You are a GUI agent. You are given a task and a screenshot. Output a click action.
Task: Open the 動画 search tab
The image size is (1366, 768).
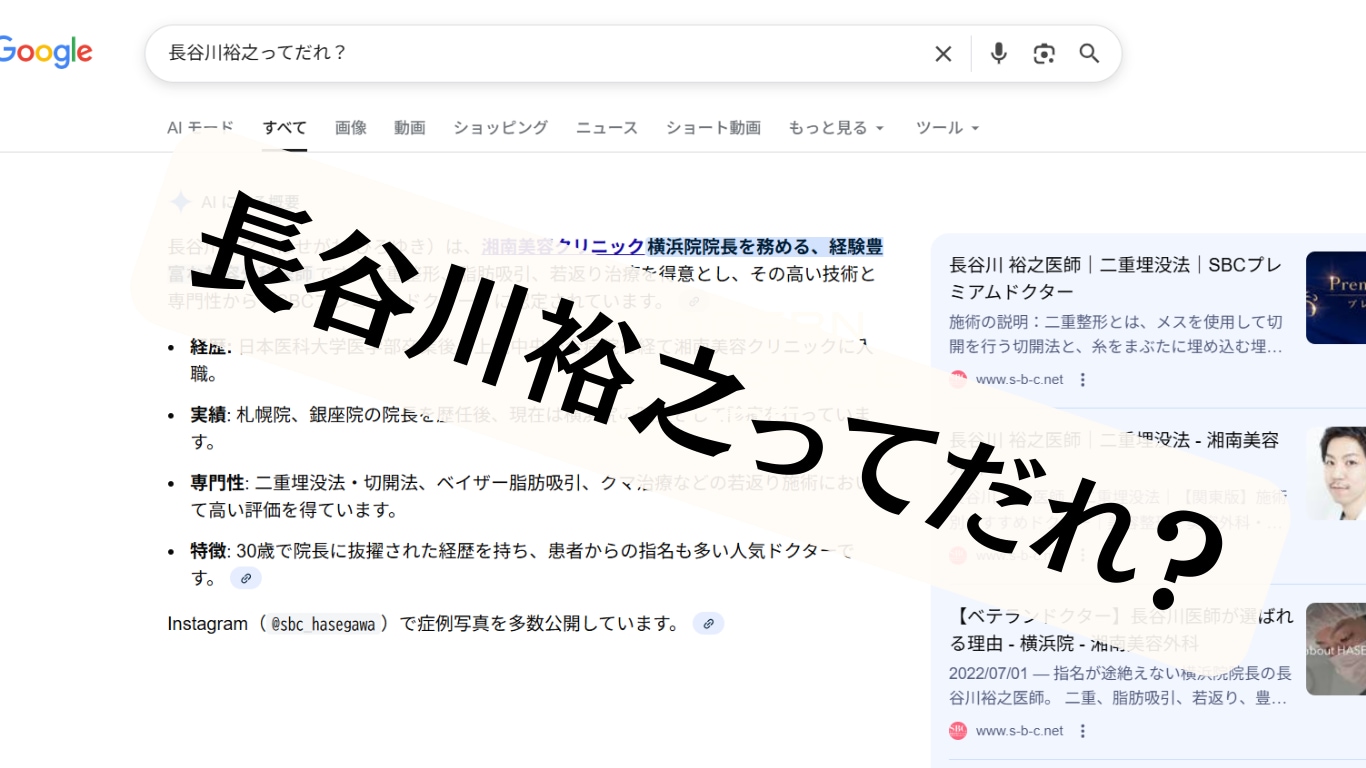[410, 127]
